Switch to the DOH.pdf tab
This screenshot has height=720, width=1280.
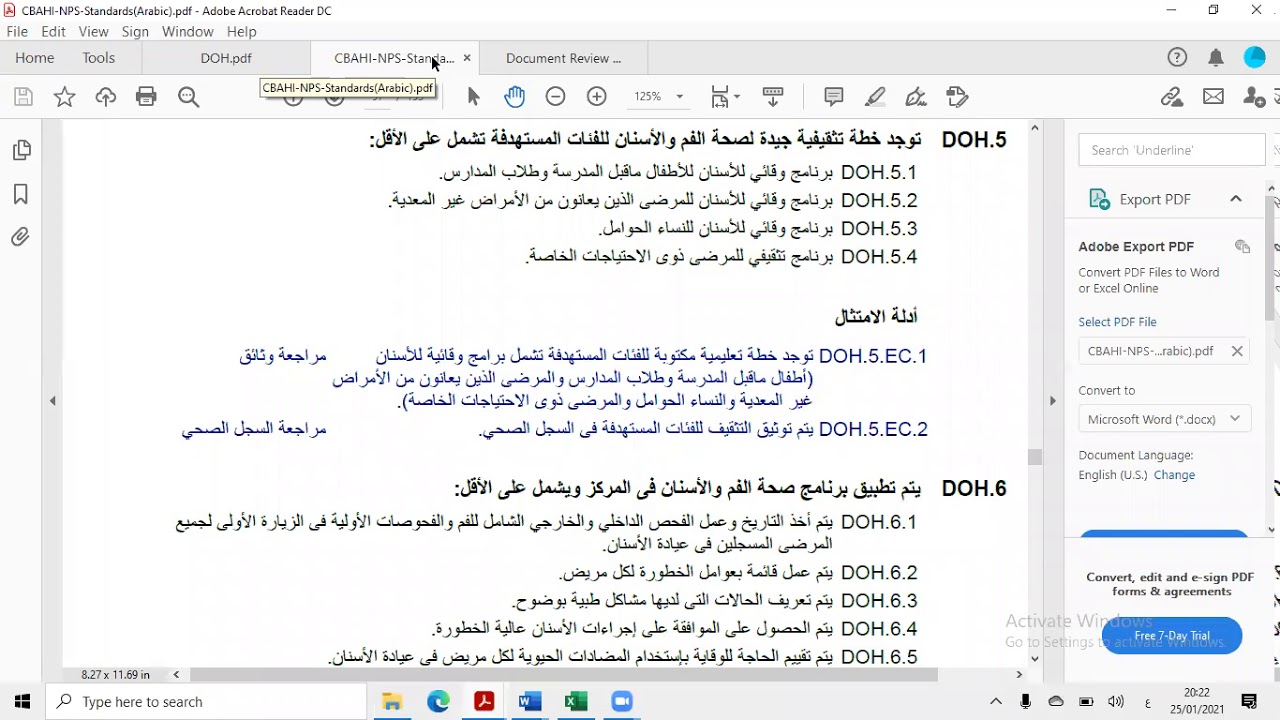coord(226,58)
